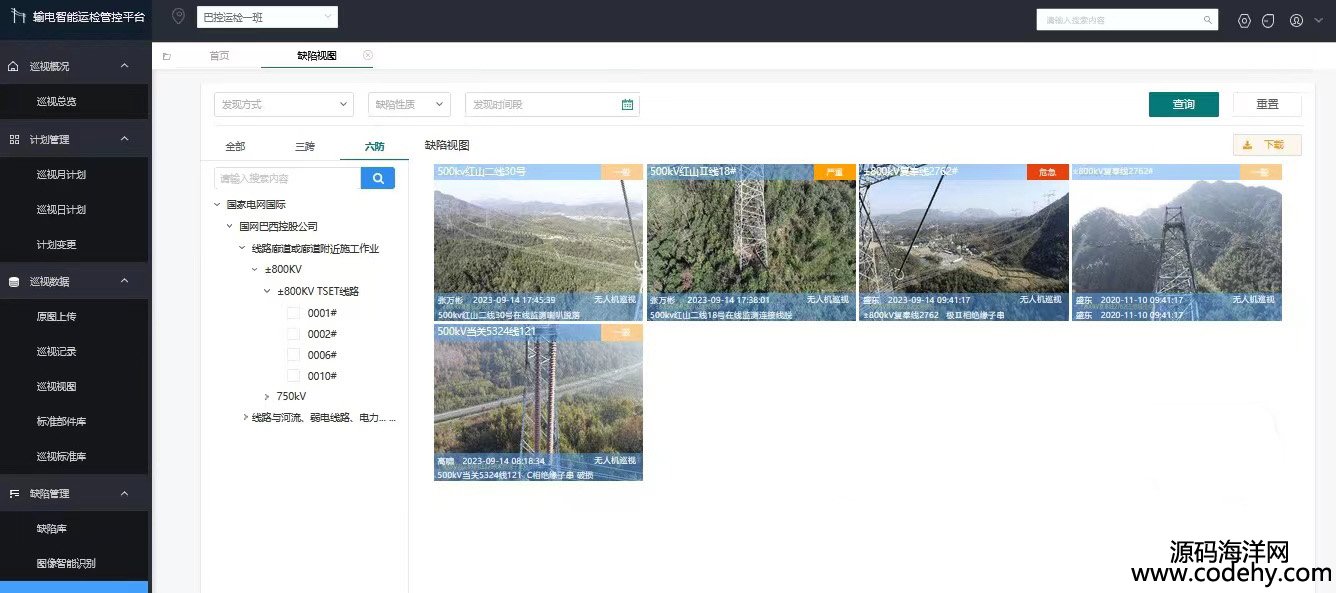Open the 危急 ±800kV复奉线2762# photo

pos(964,242)
